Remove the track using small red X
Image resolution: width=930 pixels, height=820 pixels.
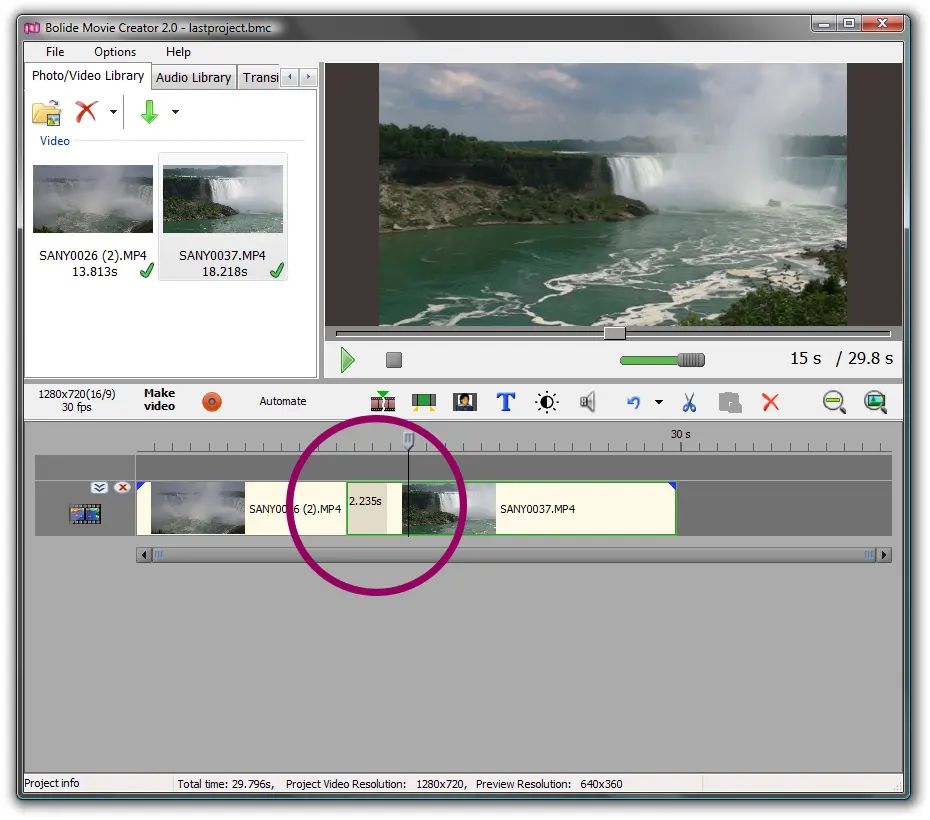122,488
